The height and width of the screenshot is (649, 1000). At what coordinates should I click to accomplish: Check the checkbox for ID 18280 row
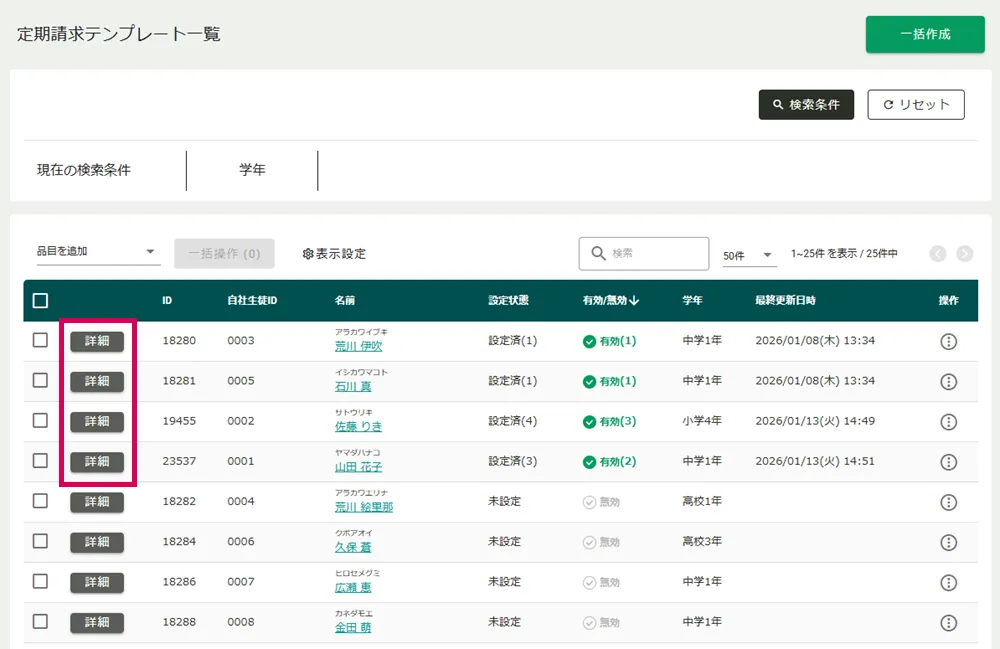[40, 340]
